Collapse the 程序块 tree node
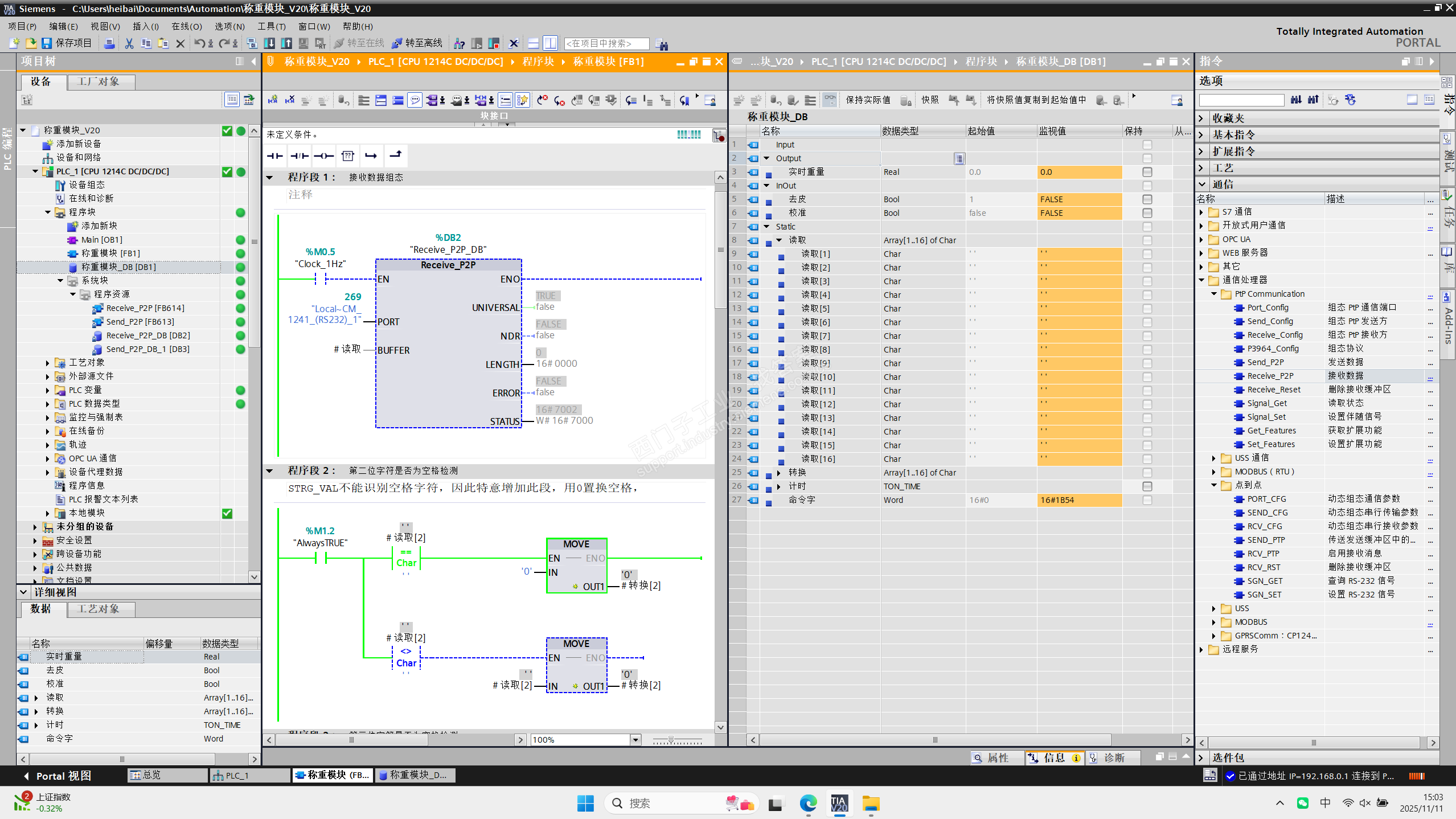The width and height of the screenshot is (1456, 819). point(48,212)
